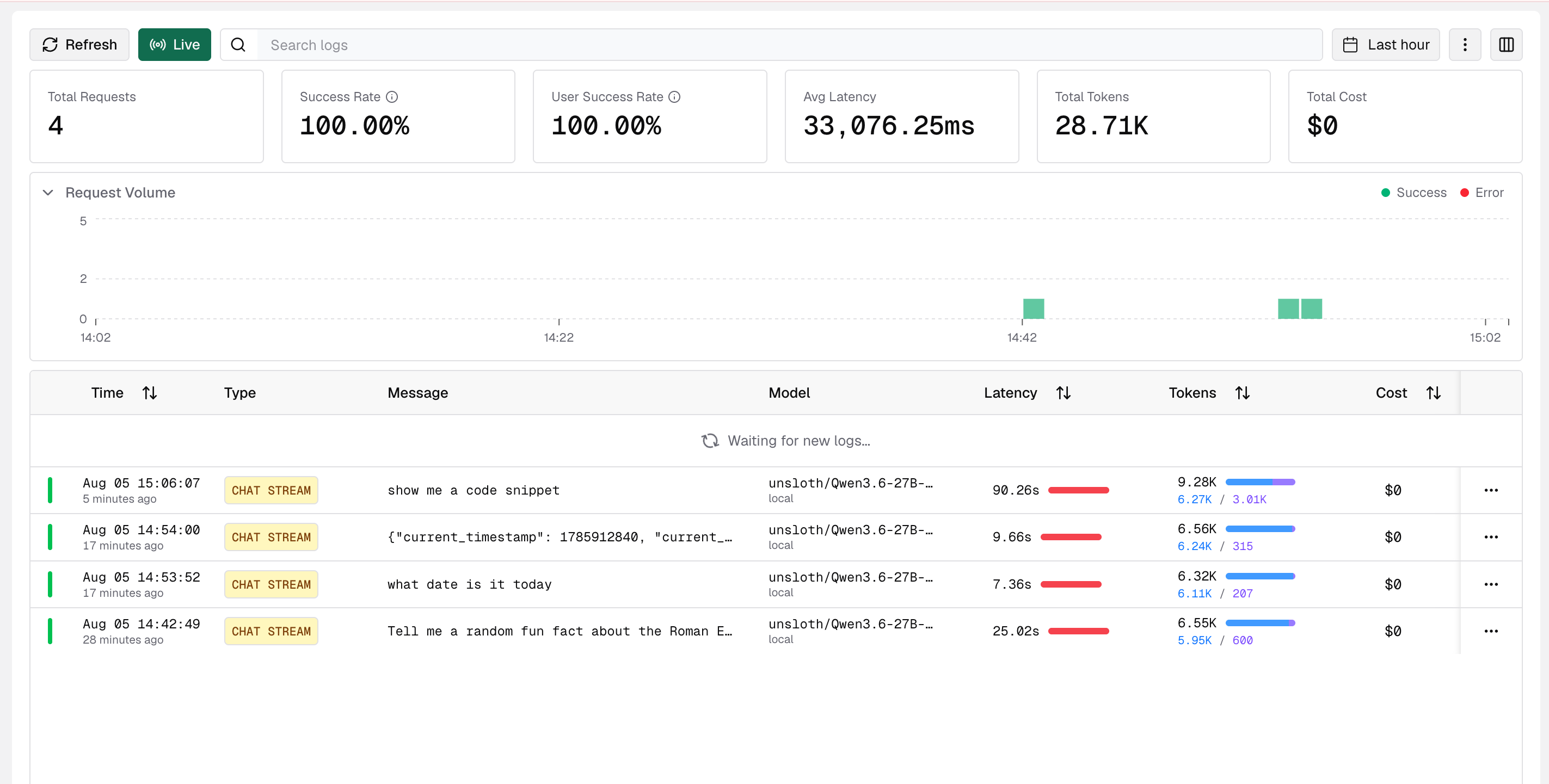Open row menu for 'what date is it today'
The height and width of the screenshot is (784, 1549).
point(1491,584)
